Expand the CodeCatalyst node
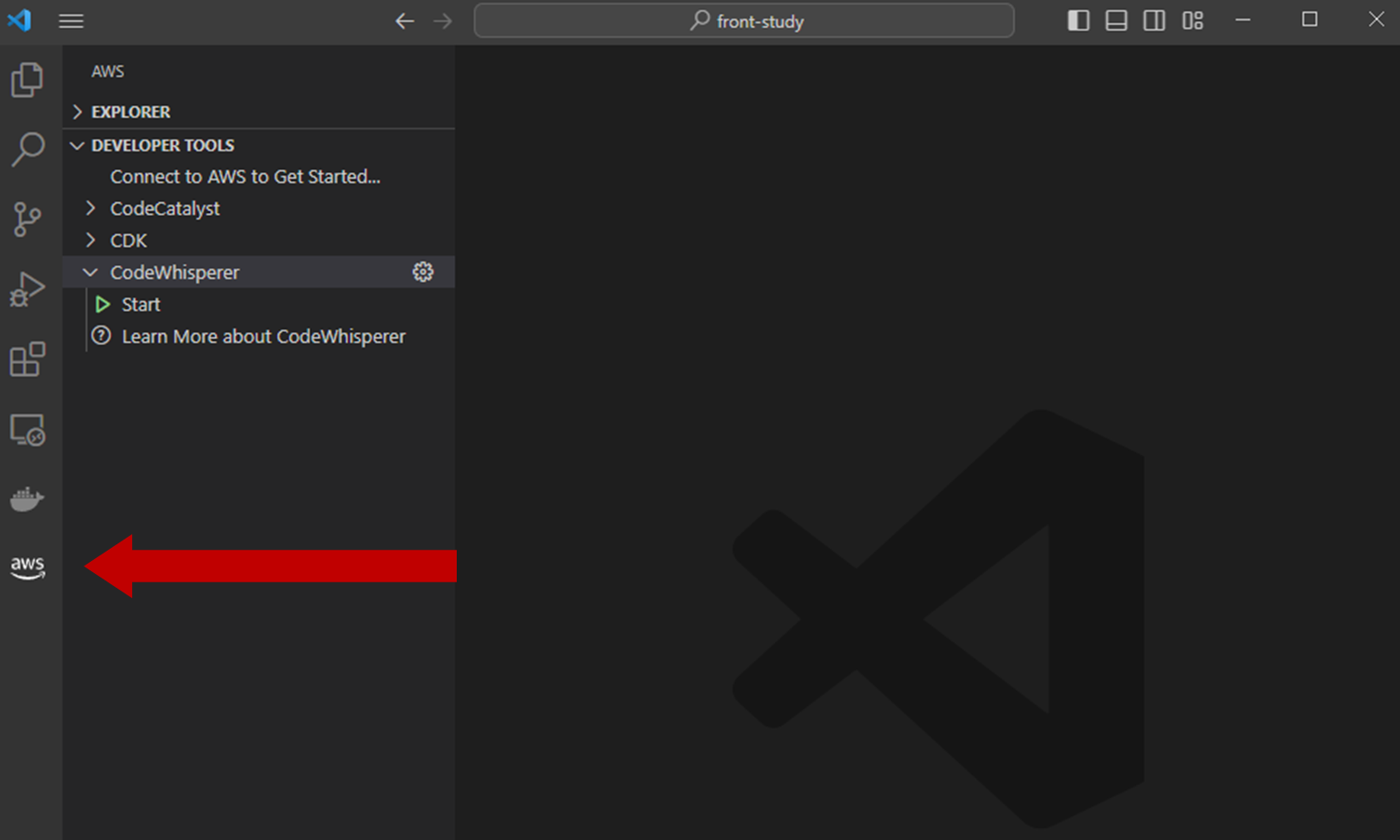 tap(90, 207)
